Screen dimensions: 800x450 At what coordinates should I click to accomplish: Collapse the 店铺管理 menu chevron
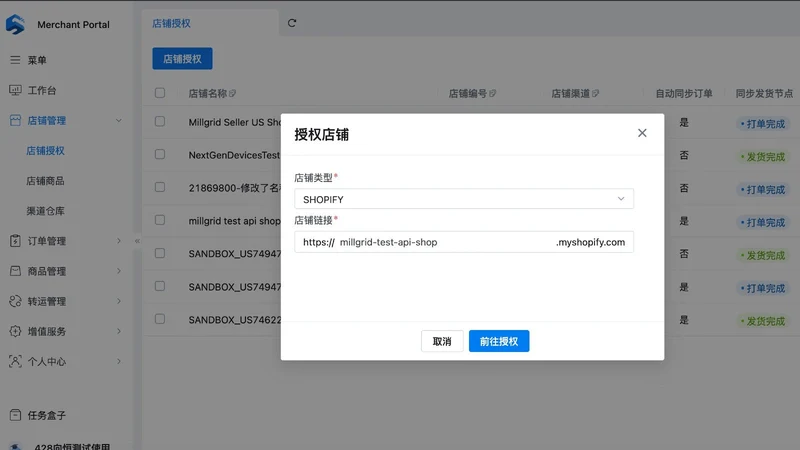pyautogui.click(x=119, y=121)
